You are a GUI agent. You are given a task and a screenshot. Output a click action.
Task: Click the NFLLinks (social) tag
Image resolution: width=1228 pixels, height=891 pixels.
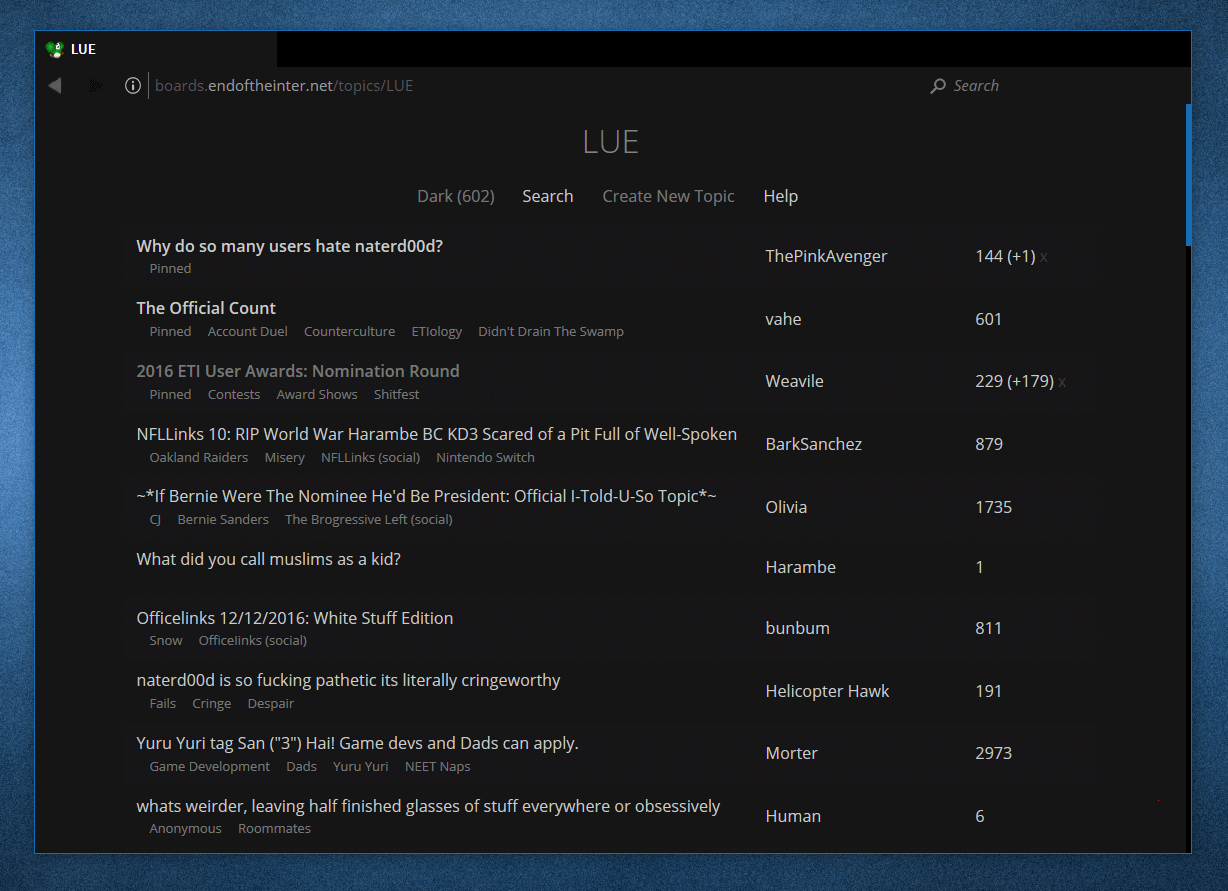pos(371,458)
